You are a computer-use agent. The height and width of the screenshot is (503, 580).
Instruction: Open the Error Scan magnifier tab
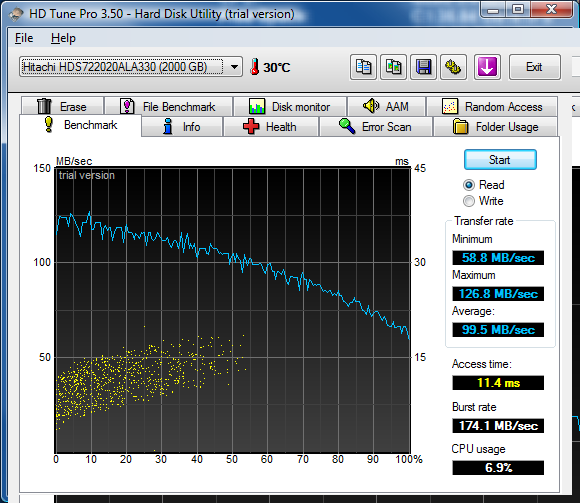click(x=376, y=127)
